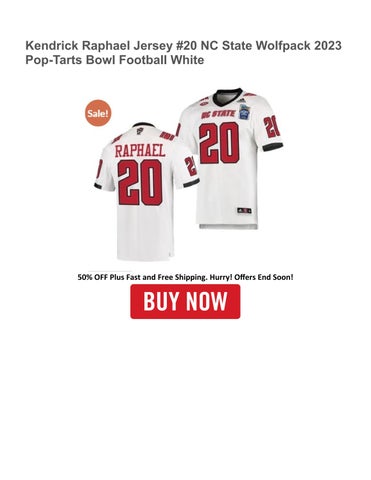Click the logo below back jersey collar
Viewport: 371px width, 480px height.
coord(140,130)
